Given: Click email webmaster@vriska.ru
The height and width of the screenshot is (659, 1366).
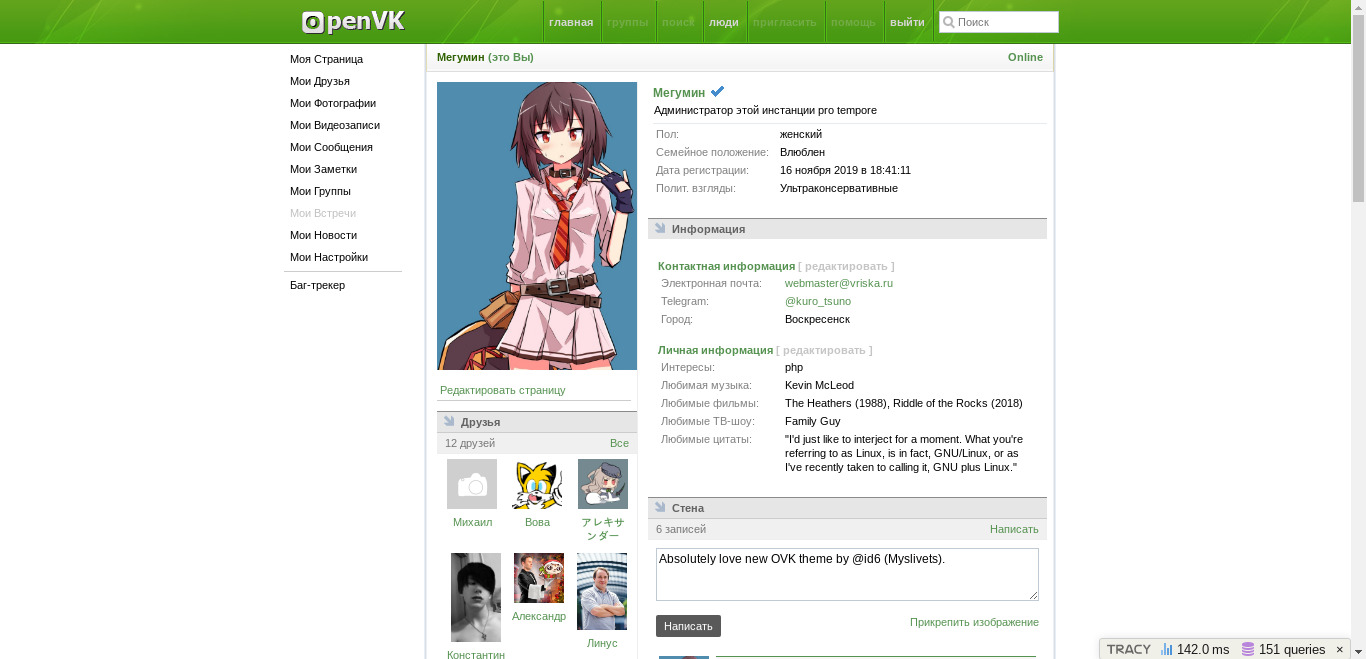Looking at the screenshot, I should coord(839,283).
